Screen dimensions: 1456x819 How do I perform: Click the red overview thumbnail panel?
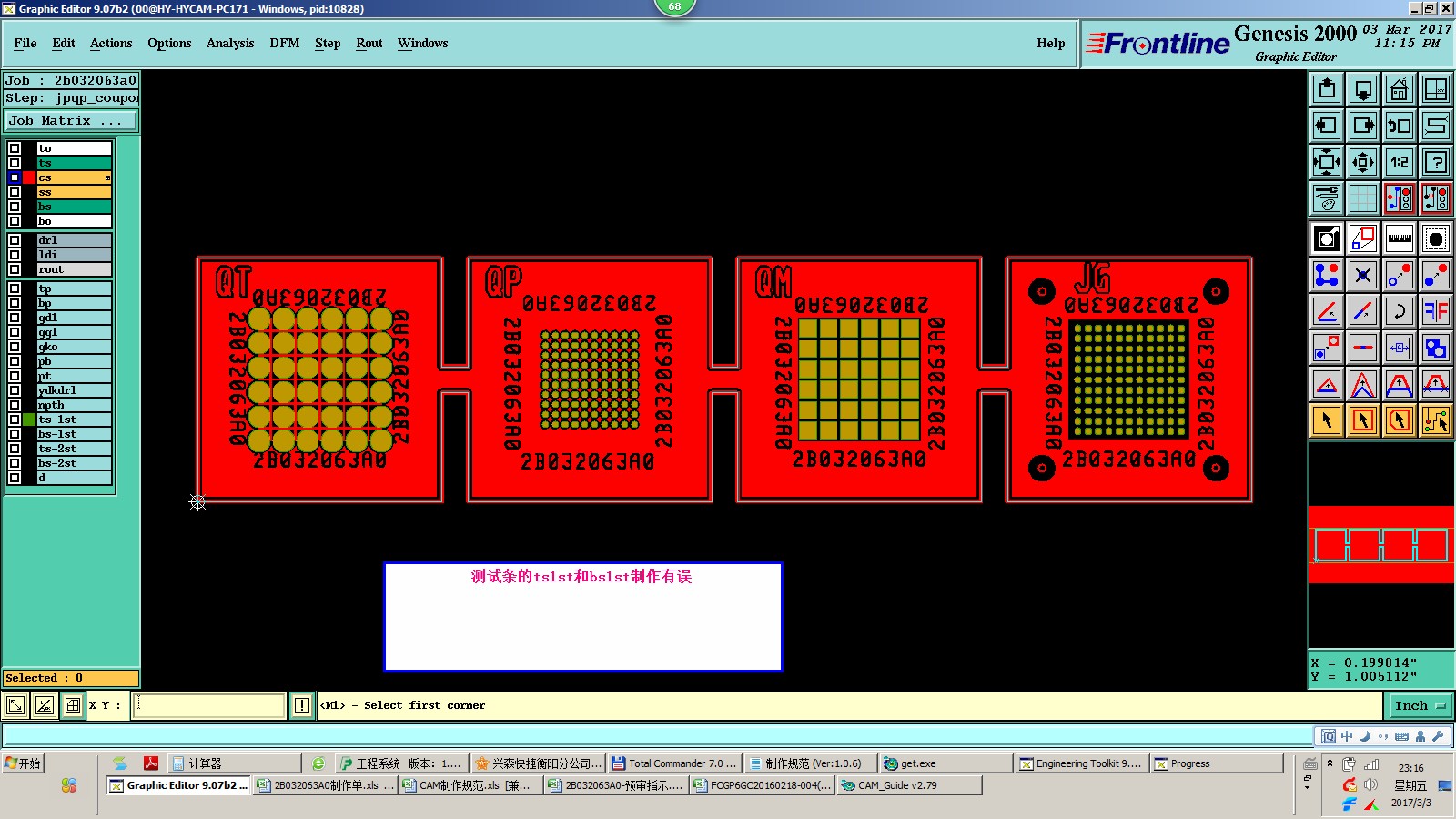1380,544
